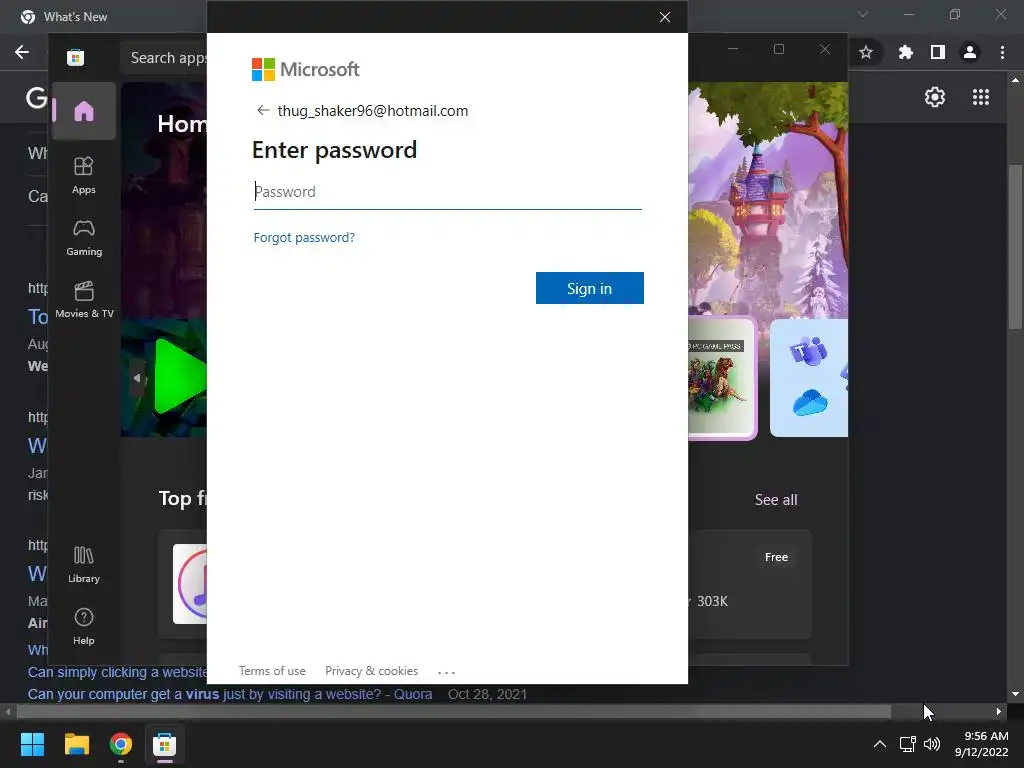Screen dimensions: 1024x768
Task: Open the Quora virus search result
Action: tap(230, 694)
